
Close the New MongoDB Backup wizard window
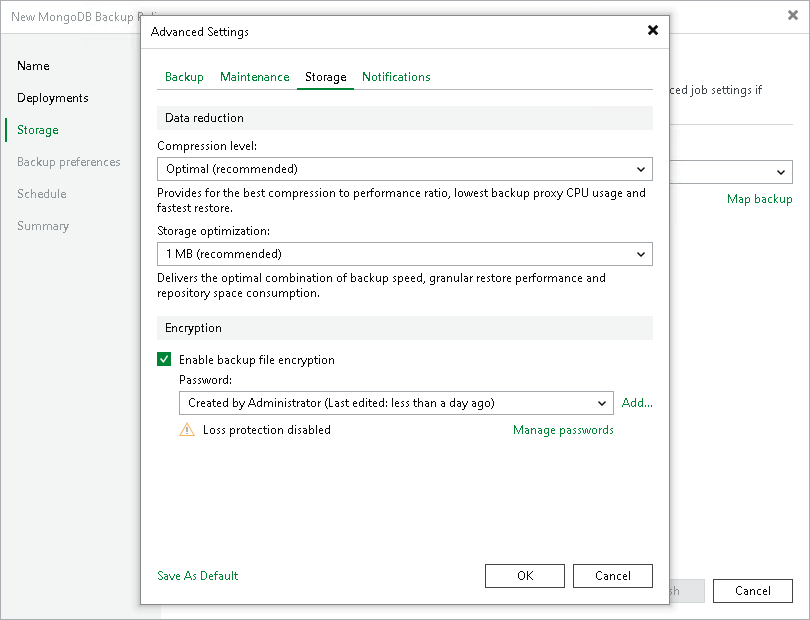pyautogui.click(x=793, y=16)
